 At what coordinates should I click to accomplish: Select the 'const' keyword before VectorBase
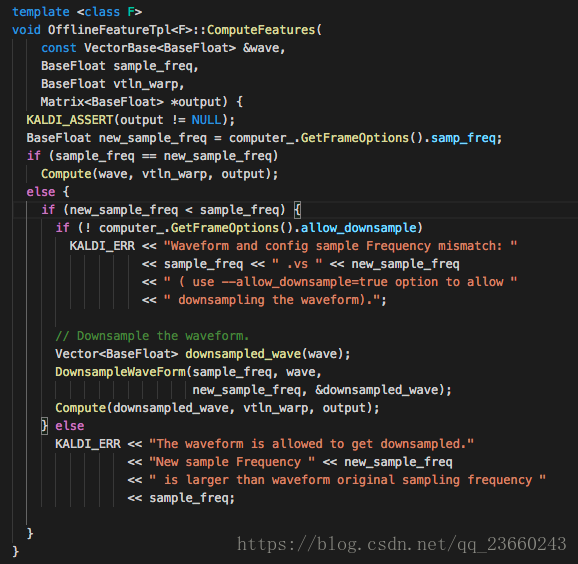[x=59, y=48]
